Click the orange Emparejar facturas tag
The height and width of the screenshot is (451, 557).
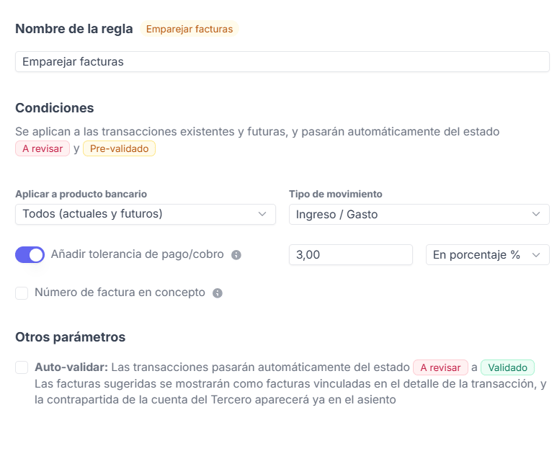[189, 29]
